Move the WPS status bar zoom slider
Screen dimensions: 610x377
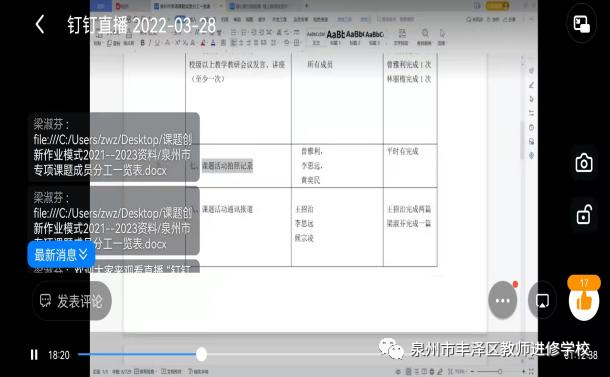click(500, 372)
